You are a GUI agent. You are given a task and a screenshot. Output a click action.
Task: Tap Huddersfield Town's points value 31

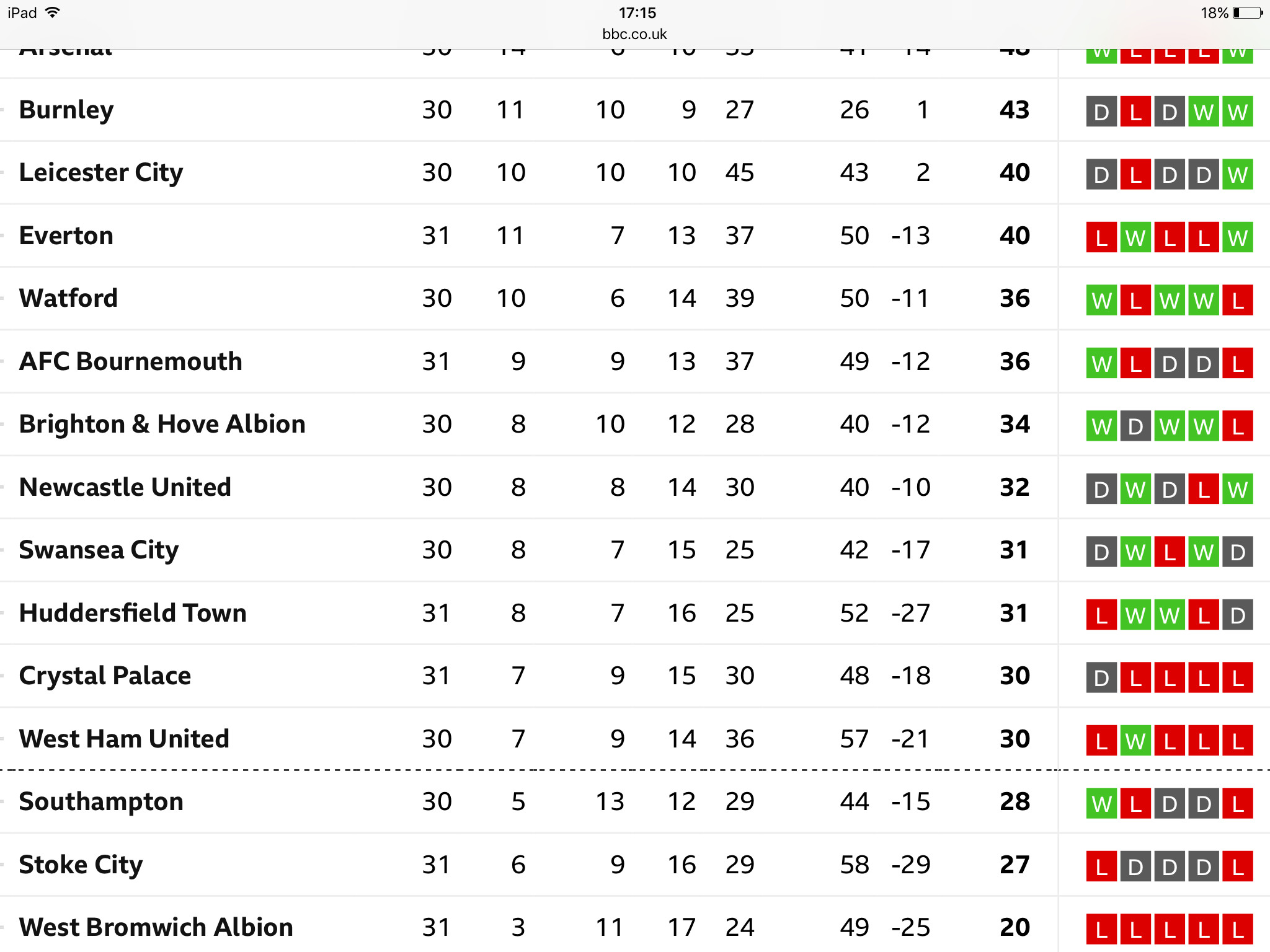(x=1014, y=614)
